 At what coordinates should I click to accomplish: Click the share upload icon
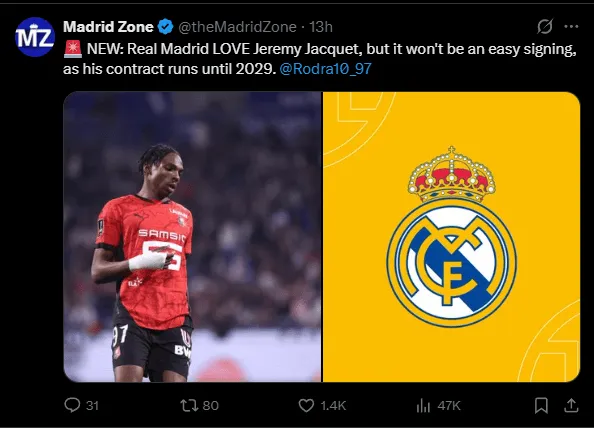click(571, 405)
